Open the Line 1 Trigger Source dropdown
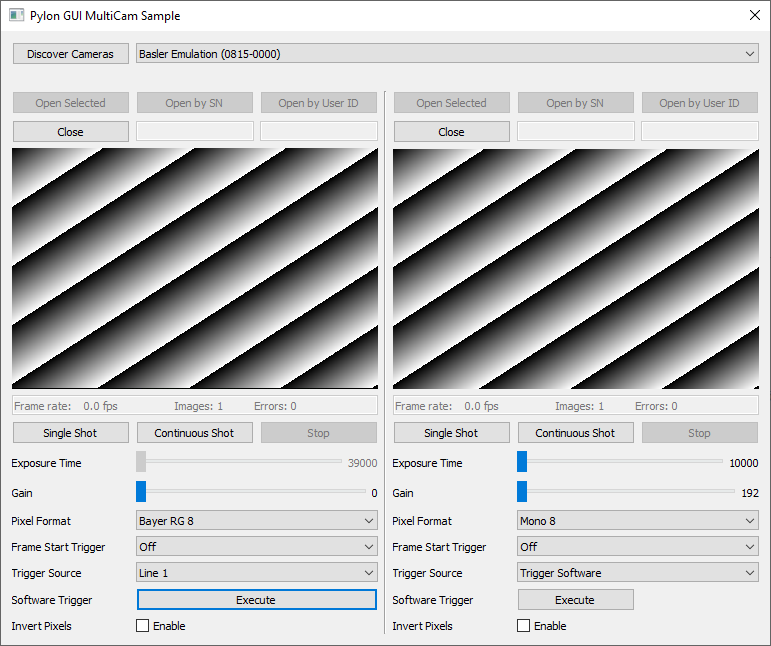 click(257, 573)
